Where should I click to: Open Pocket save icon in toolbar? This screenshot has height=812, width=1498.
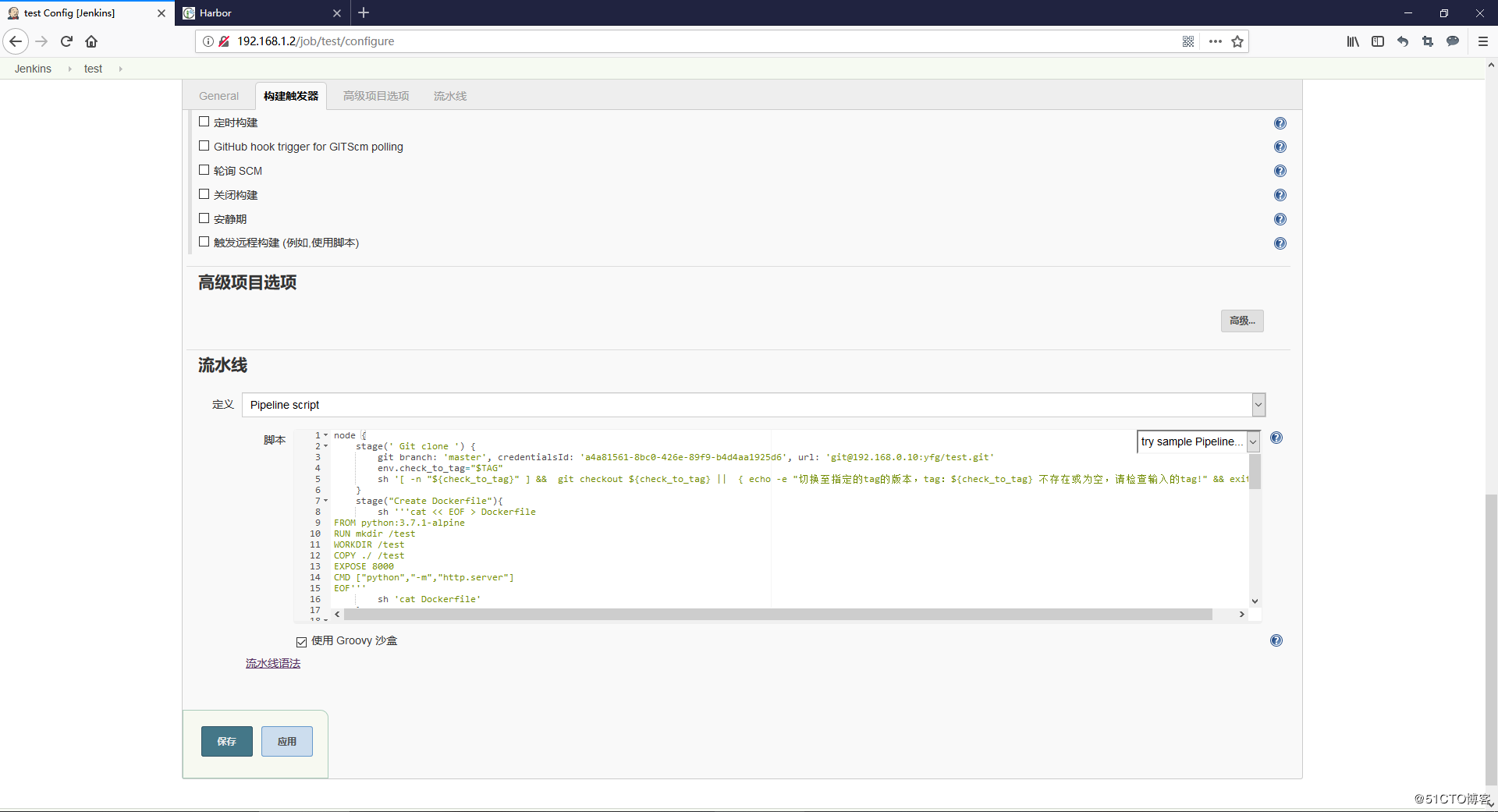click(1403, 41)
